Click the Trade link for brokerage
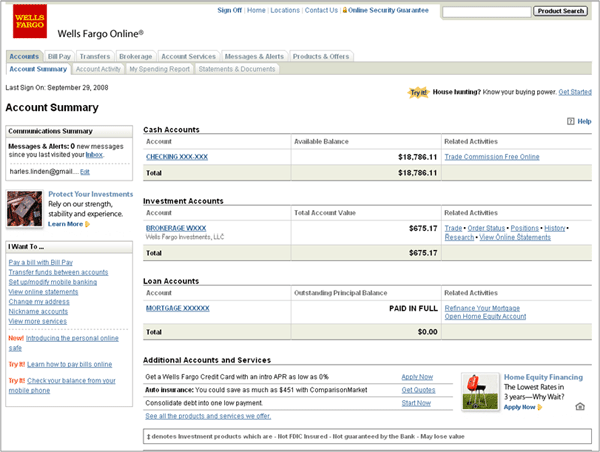Viewport: 600px width, 452px height. pyautogui.click(x=453, y=228)
